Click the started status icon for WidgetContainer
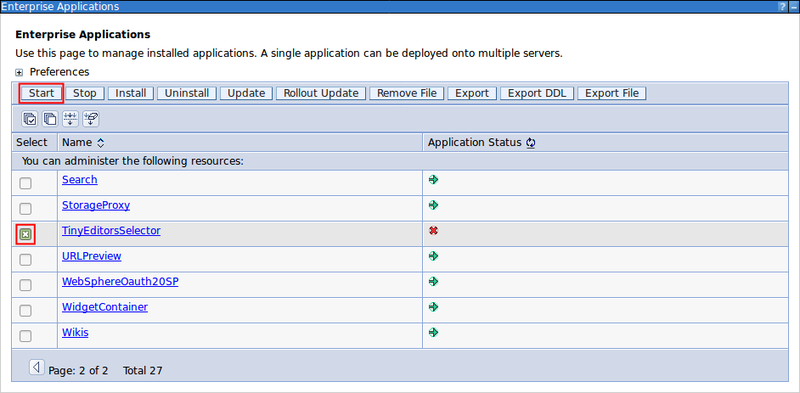Image resolution: width=800 pixels, height=393 pixels. tap(434, 307)
